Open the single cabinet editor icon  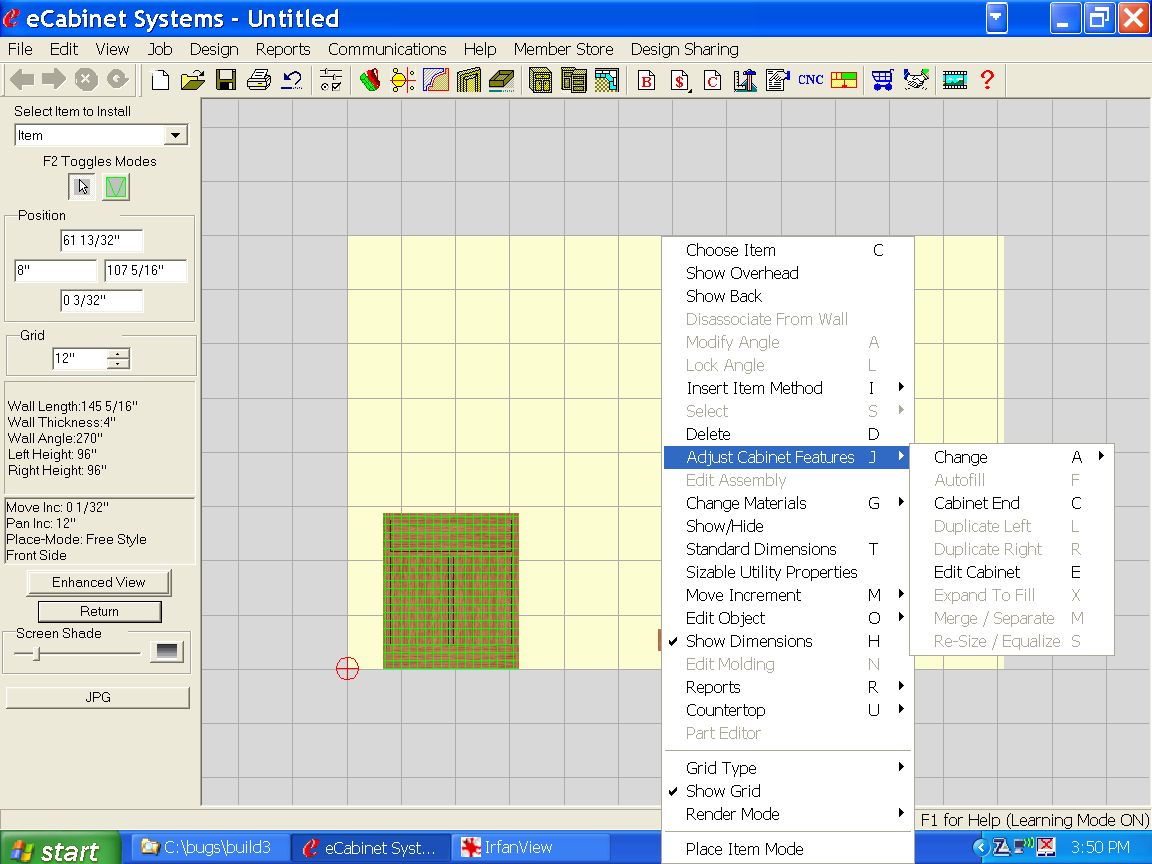tap(540, 79)
